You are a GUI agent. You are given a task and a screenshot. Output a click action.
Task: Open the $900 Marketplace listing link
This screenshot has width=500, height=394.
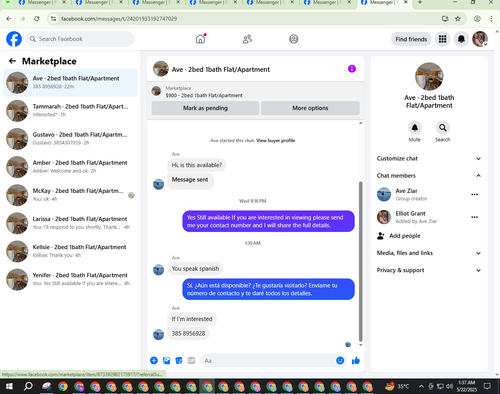(204, 95)
